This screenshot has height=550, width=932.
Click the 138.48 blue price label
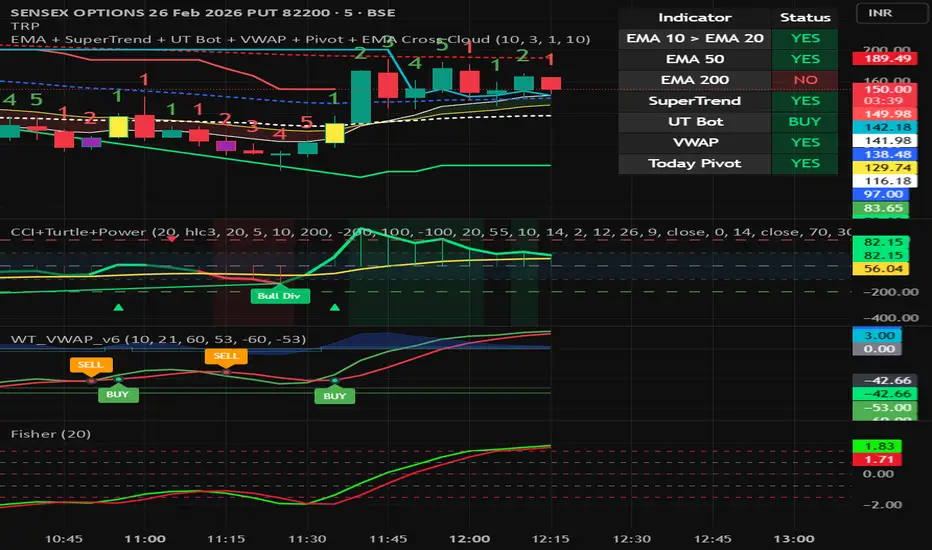pyautogui.click(x=884, y=154)
